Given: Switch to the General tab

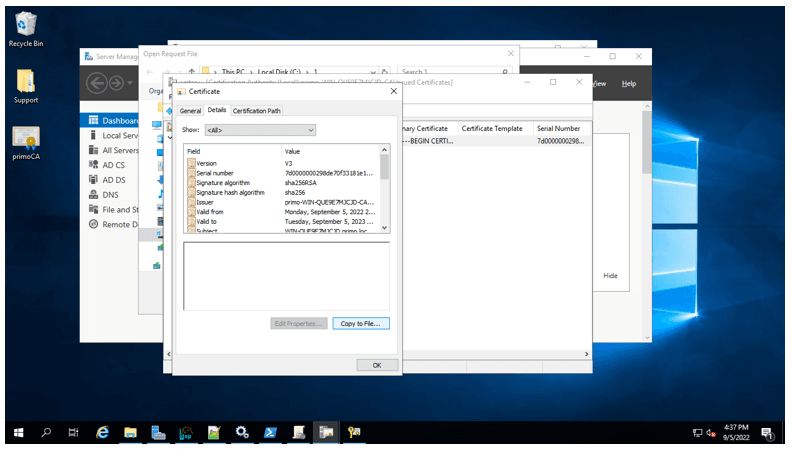Looking at the screenshot, I should point(190,110).
